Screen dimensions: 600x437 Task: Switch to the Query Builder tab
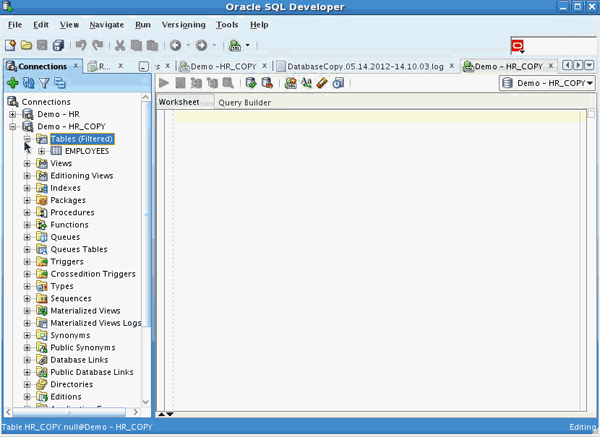tap(245, 103)
